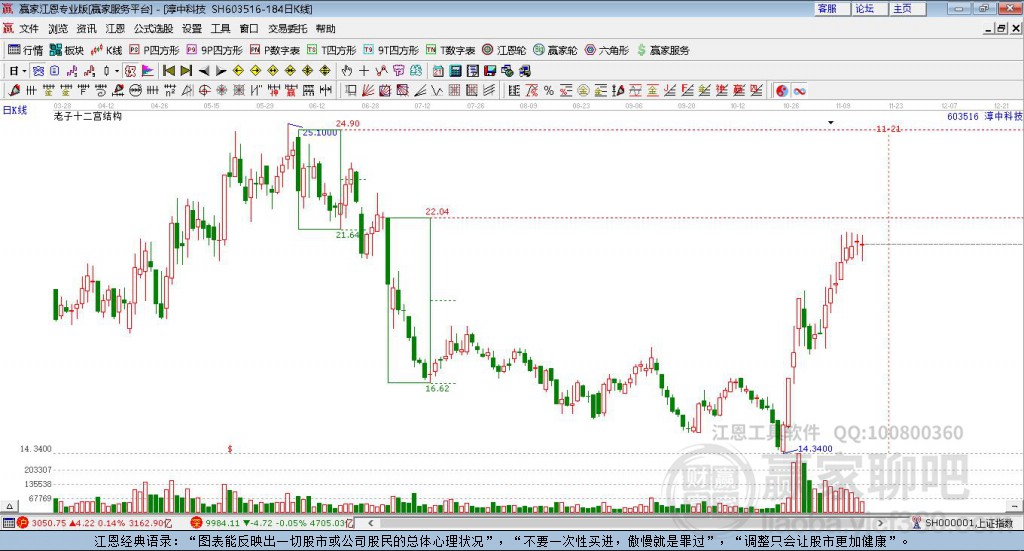This screenshot has width=1024, height=551.
Task: Open the P数字表 number table
Action: (x=274, y=50)
